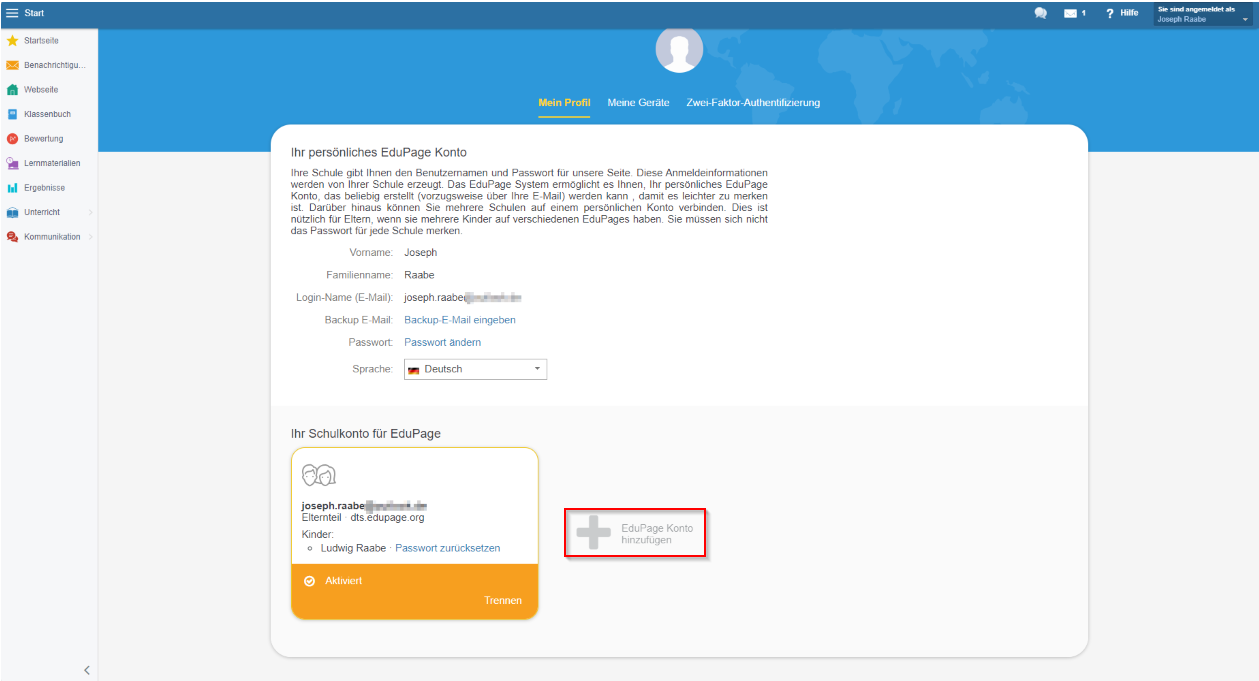The width and height of the screenshot is (1259, 681).
Task: Click the Elternteil dts.edupage.org text
Action: tap(363, 517)
